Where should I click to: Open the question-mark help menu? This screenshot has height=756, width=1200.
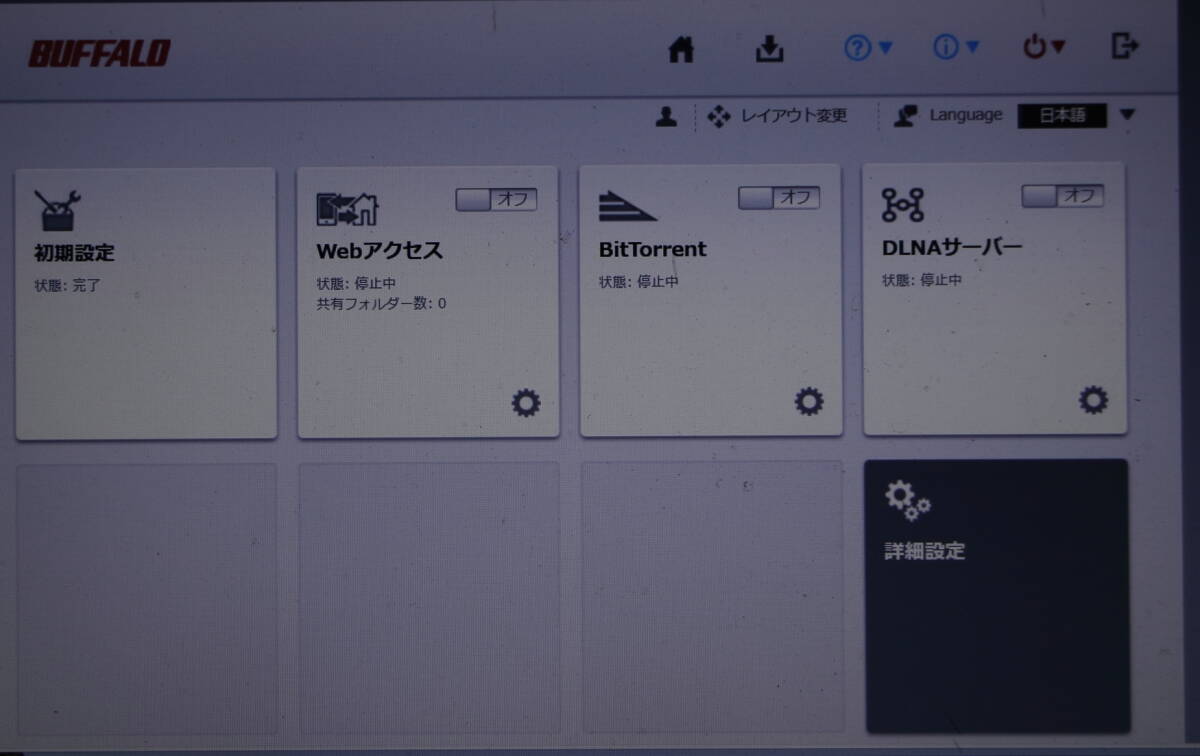pos(868,47)
